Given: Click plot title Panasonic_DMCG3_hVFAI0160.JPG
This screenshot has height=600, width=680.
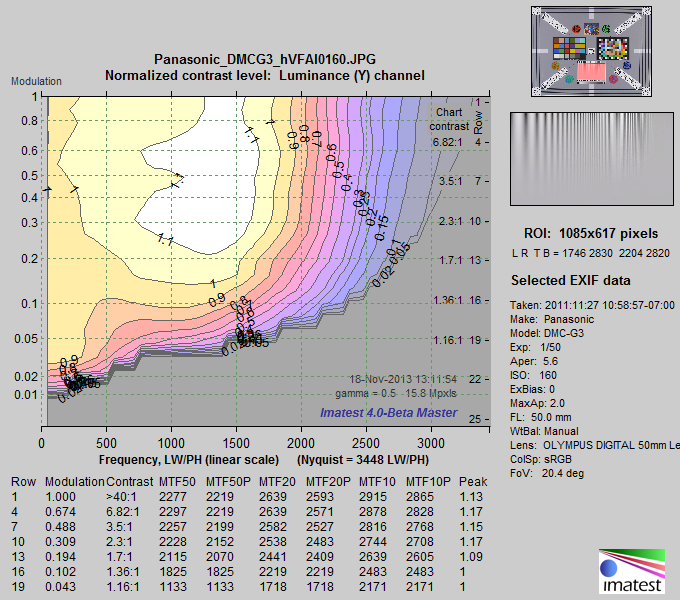Looking at the screenshot, I should point(265,59).
